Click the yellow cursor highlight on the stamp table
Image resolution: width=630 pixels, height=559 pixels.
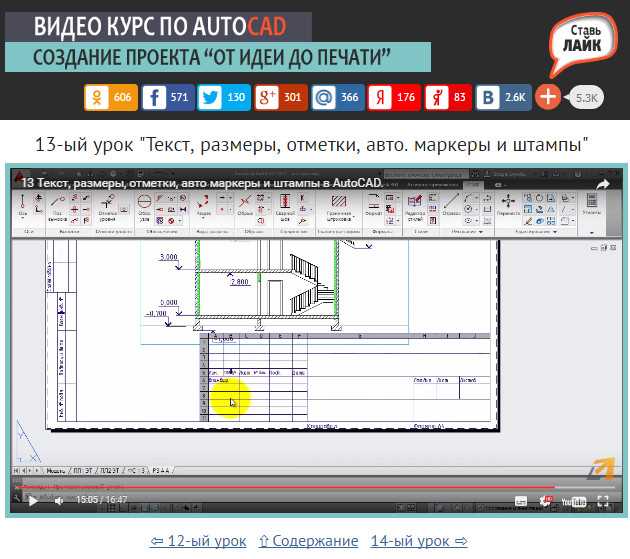230,397
